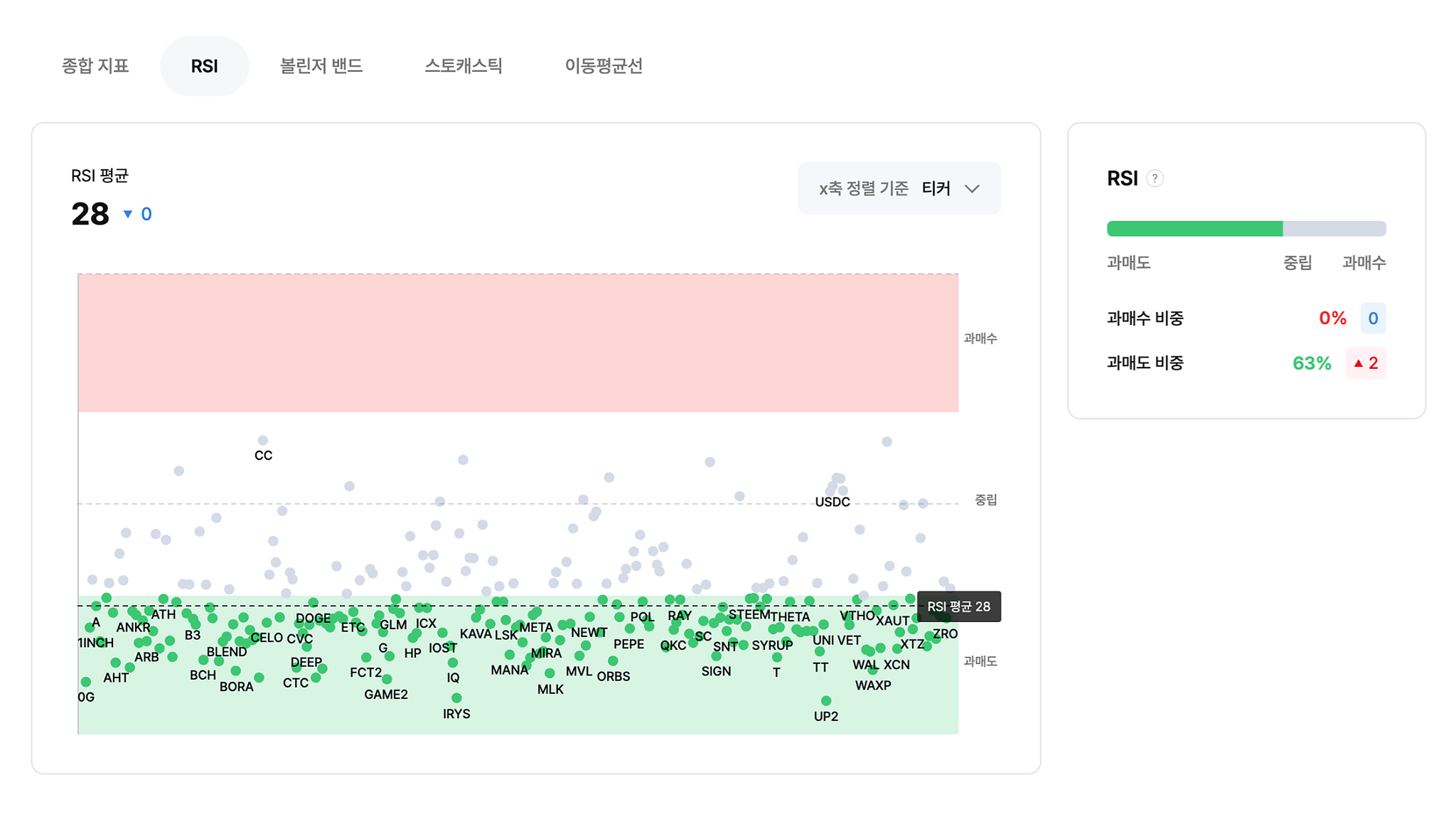Viewport: 1456px width, 819px height.
Task: Click the RSI help question mark icon
Action: tap(1155, 178)
